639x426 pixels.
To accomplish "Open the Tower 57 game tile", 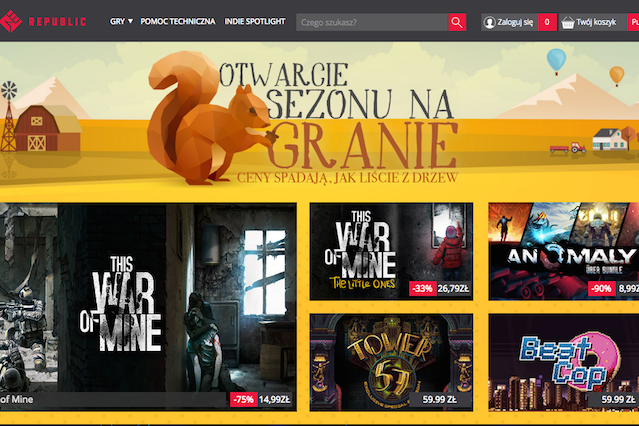I will [391, 362].
